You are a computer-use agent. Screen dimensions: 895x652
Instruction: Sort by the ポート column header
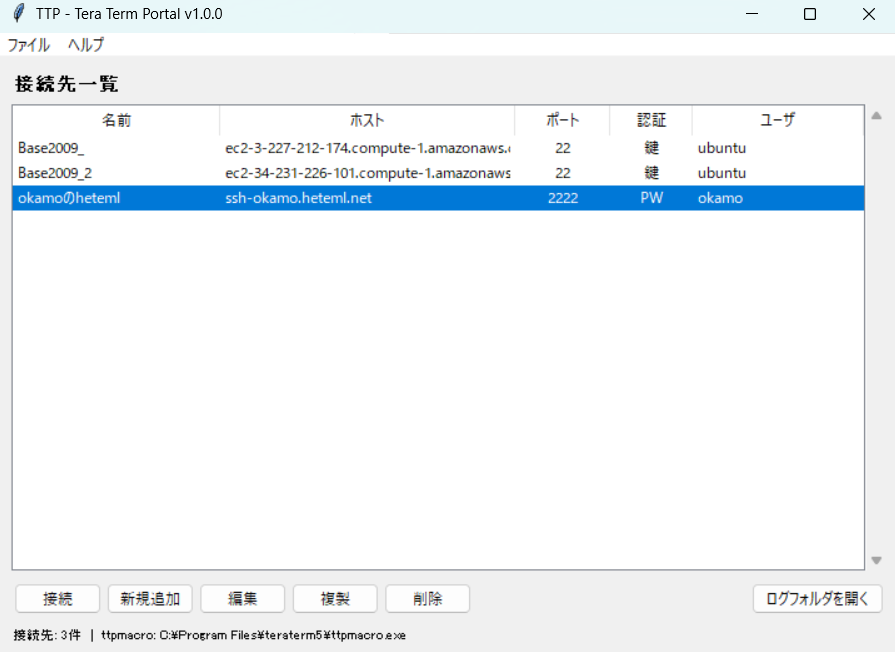[x=562, y=120]
